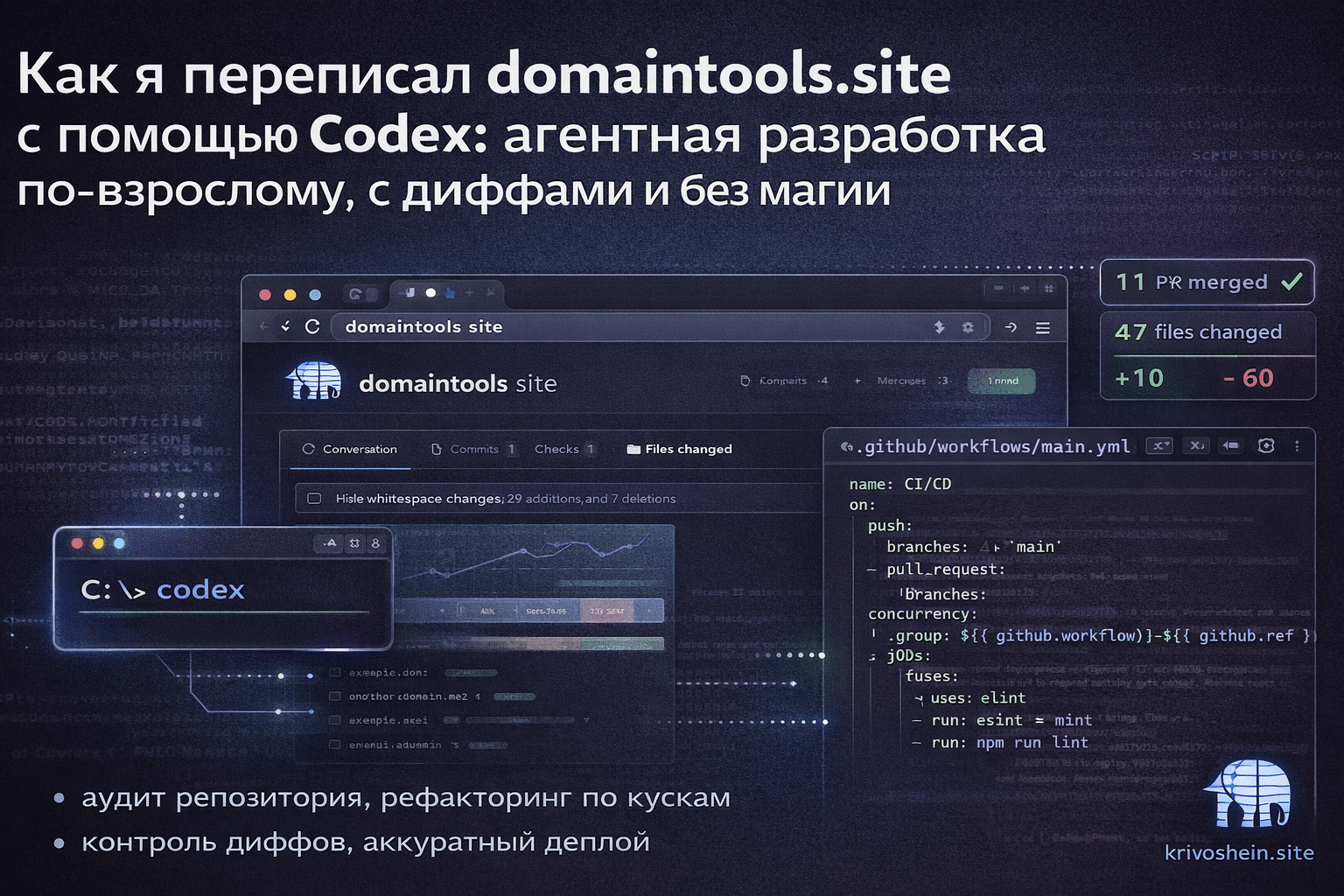Screen dimensions: 1344x896
Task: Click the gear icon inside the address bar
Action: coord(968,327)
